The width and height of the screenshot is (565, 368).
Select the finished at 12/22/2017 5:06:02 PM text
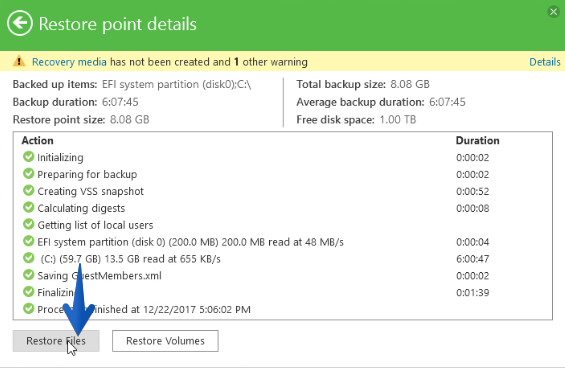172,310
